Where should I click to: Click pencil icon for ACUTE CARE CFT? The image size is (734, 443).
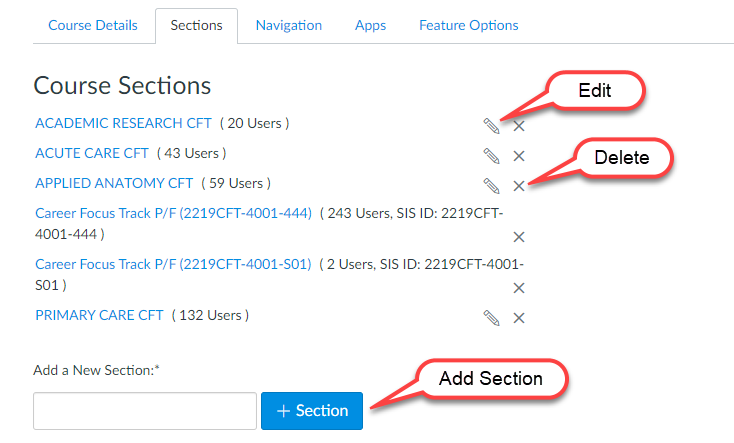click(490, 156)
